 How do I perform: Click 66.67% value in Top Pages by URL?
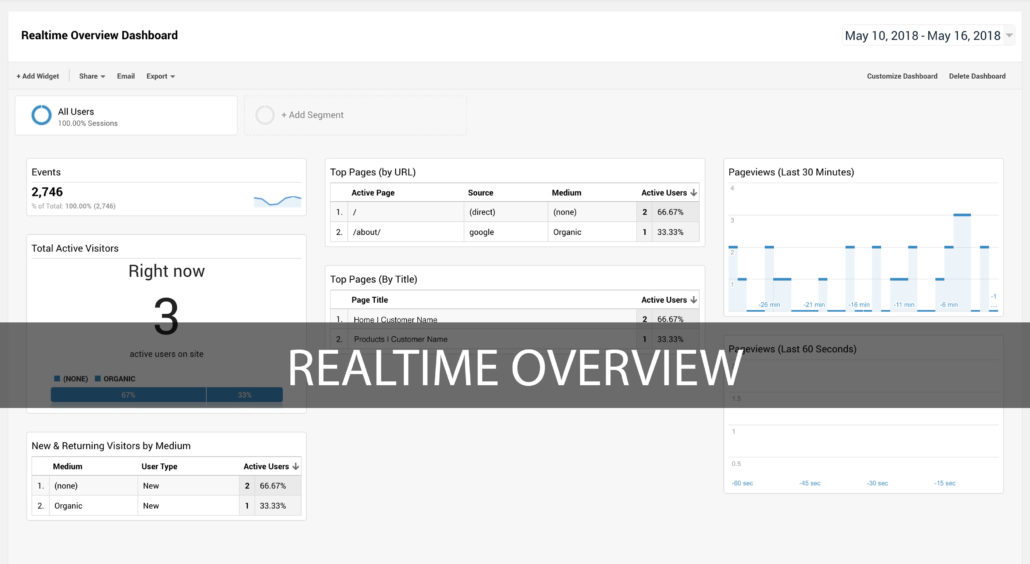click(670, 212)
